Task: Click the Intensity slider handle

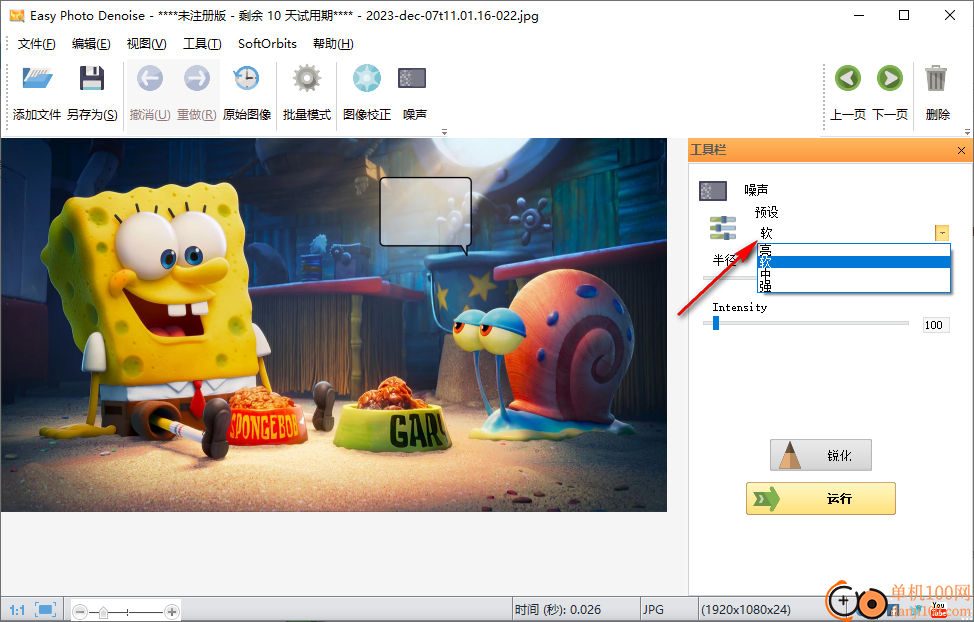Action: click(x=716, y=323)
